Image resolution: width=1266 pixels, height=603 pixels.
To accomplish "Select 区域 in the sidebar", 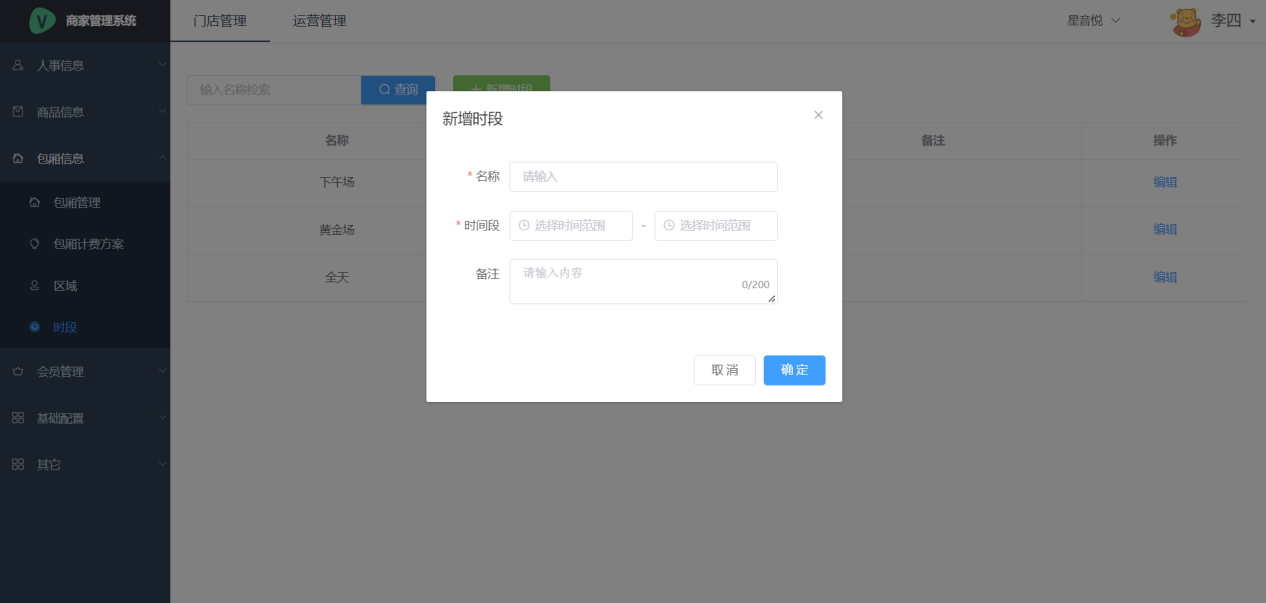I will click(x=65, y=286).
